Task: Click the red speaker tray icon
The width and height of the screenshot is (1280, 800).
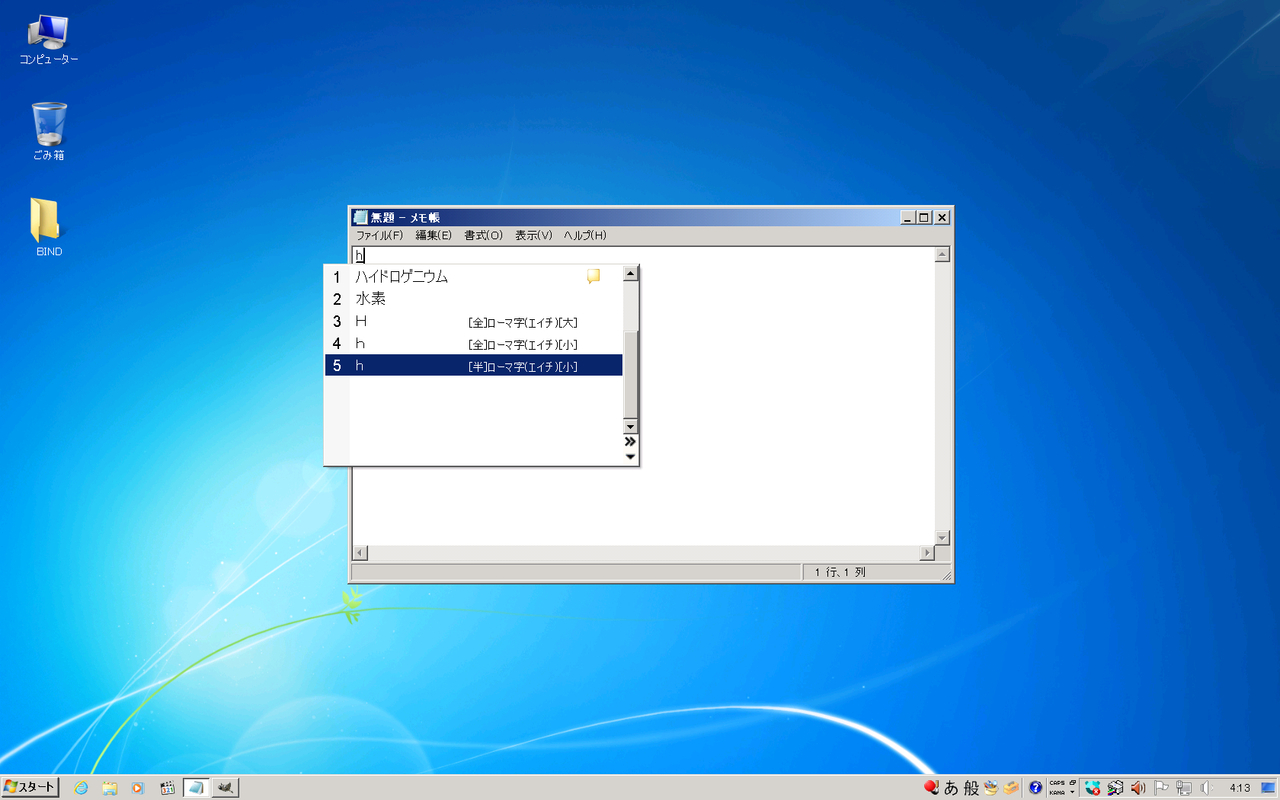Action: 1138,788
